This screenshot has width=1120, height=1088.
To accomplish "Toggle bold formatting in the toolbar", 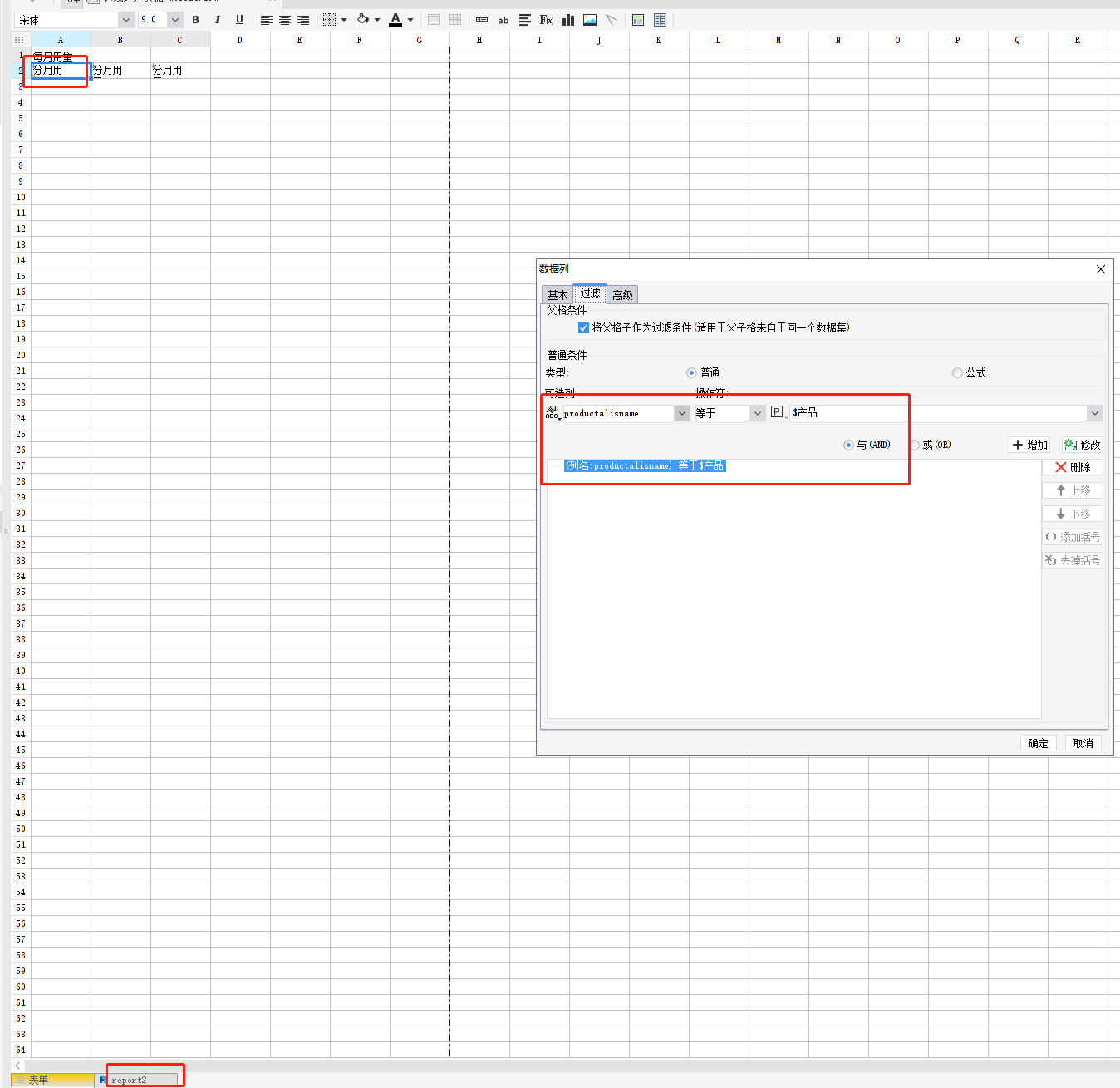I will 195,20.
